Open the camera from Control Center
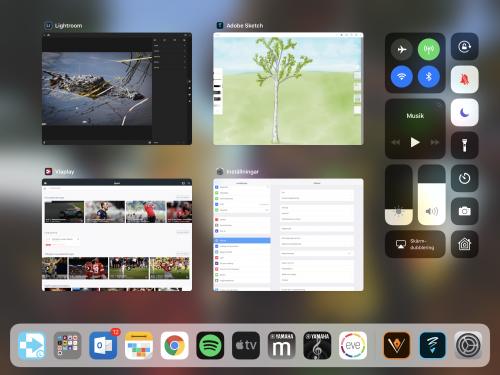The image size is (500, 375). click(x=465, y=211)
